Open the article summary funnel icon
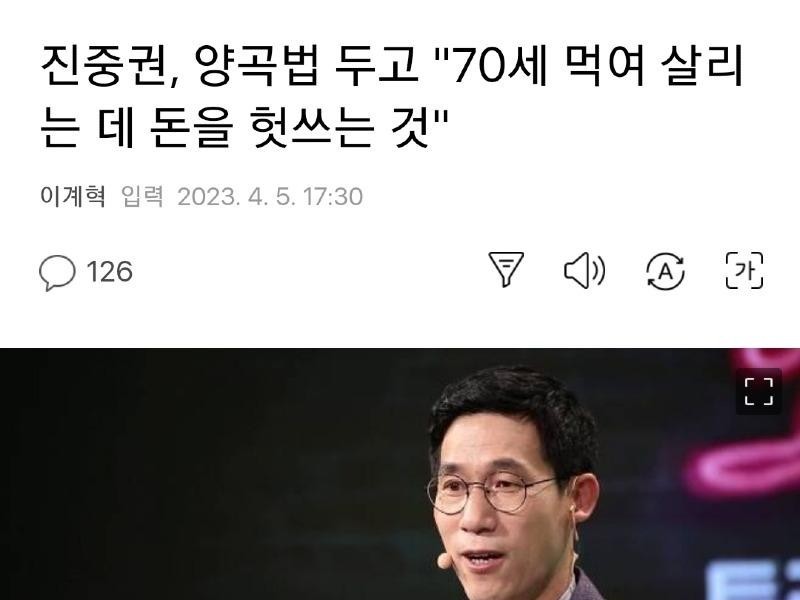This screenshot has width=800, height=600. (506, 269)
